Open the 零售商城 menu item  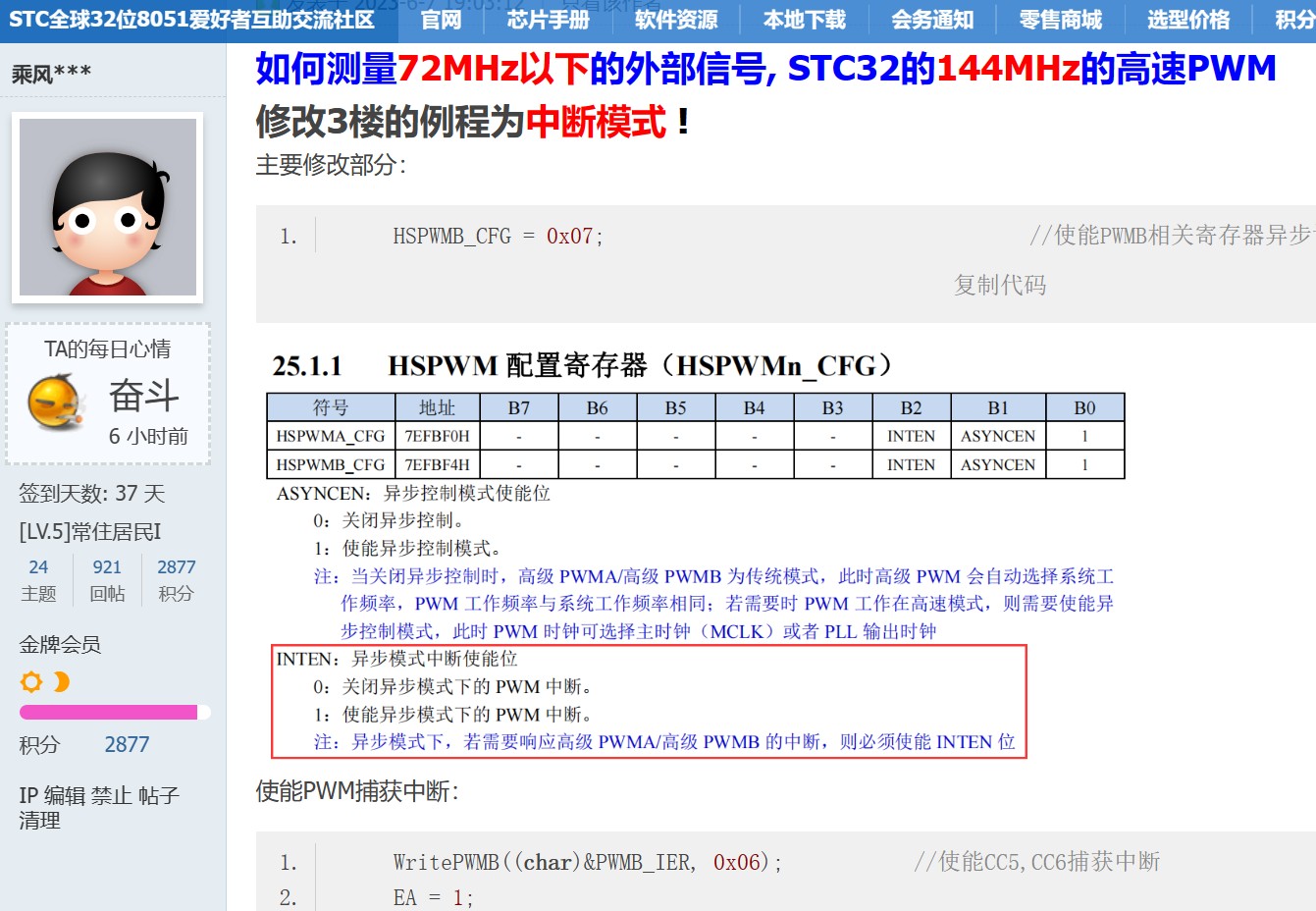(x=1061, y=20)
